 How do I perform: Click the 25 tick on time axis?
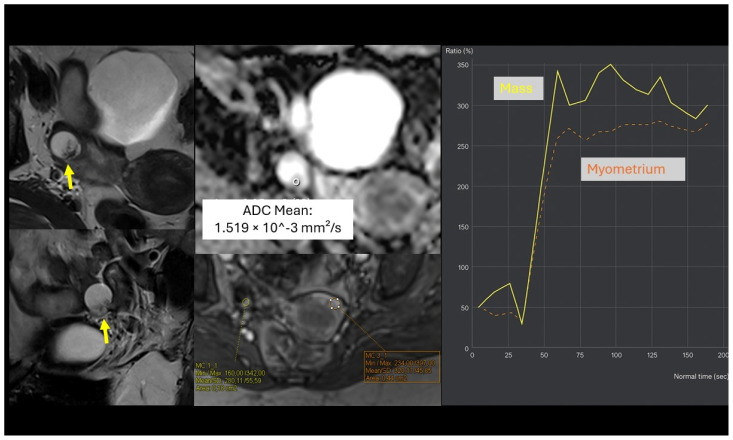point(508,355)
